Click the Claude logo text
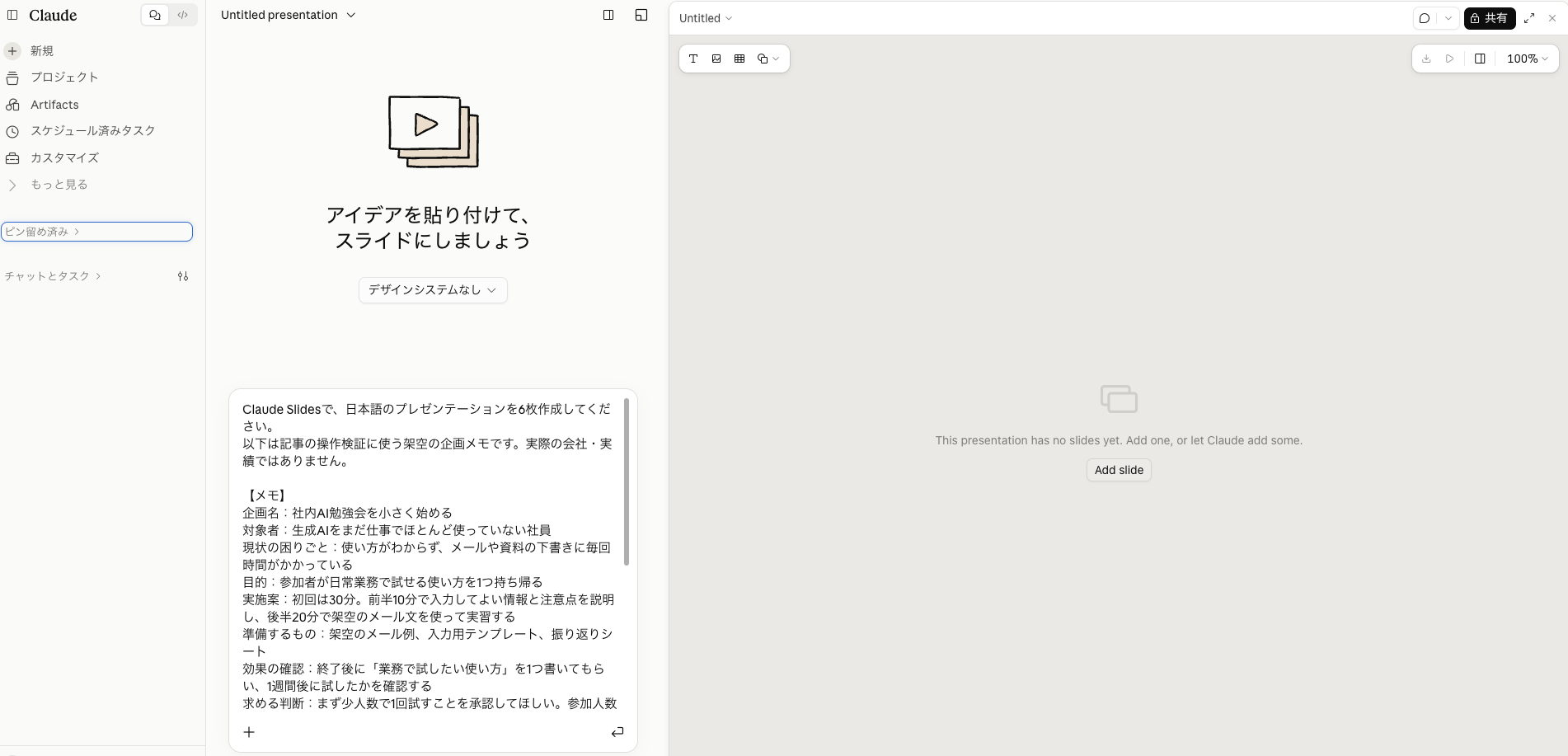This screenshot has height=756, width=1568. pos(53,15)
